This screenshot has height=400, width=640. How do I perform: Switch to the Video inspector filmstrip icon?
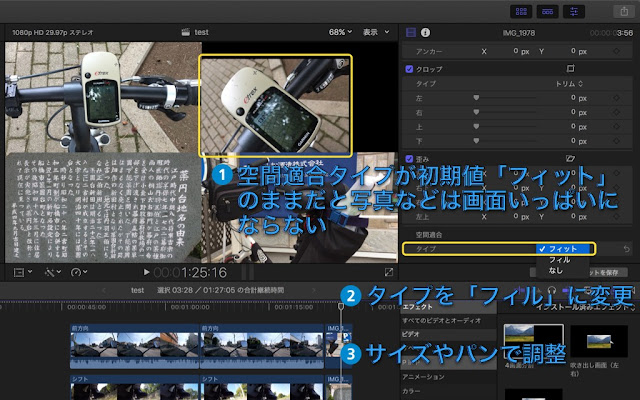[x=411, y=33]
